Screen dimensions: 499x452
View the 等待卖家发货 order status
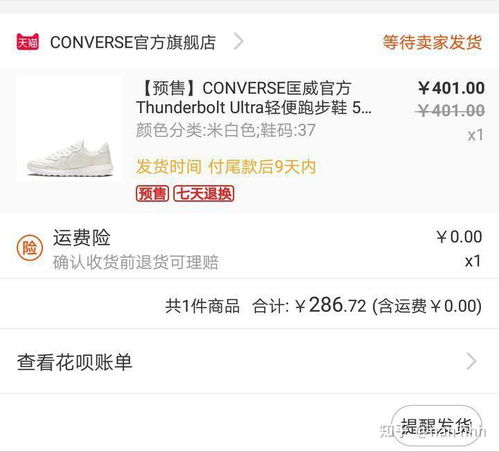432,42
